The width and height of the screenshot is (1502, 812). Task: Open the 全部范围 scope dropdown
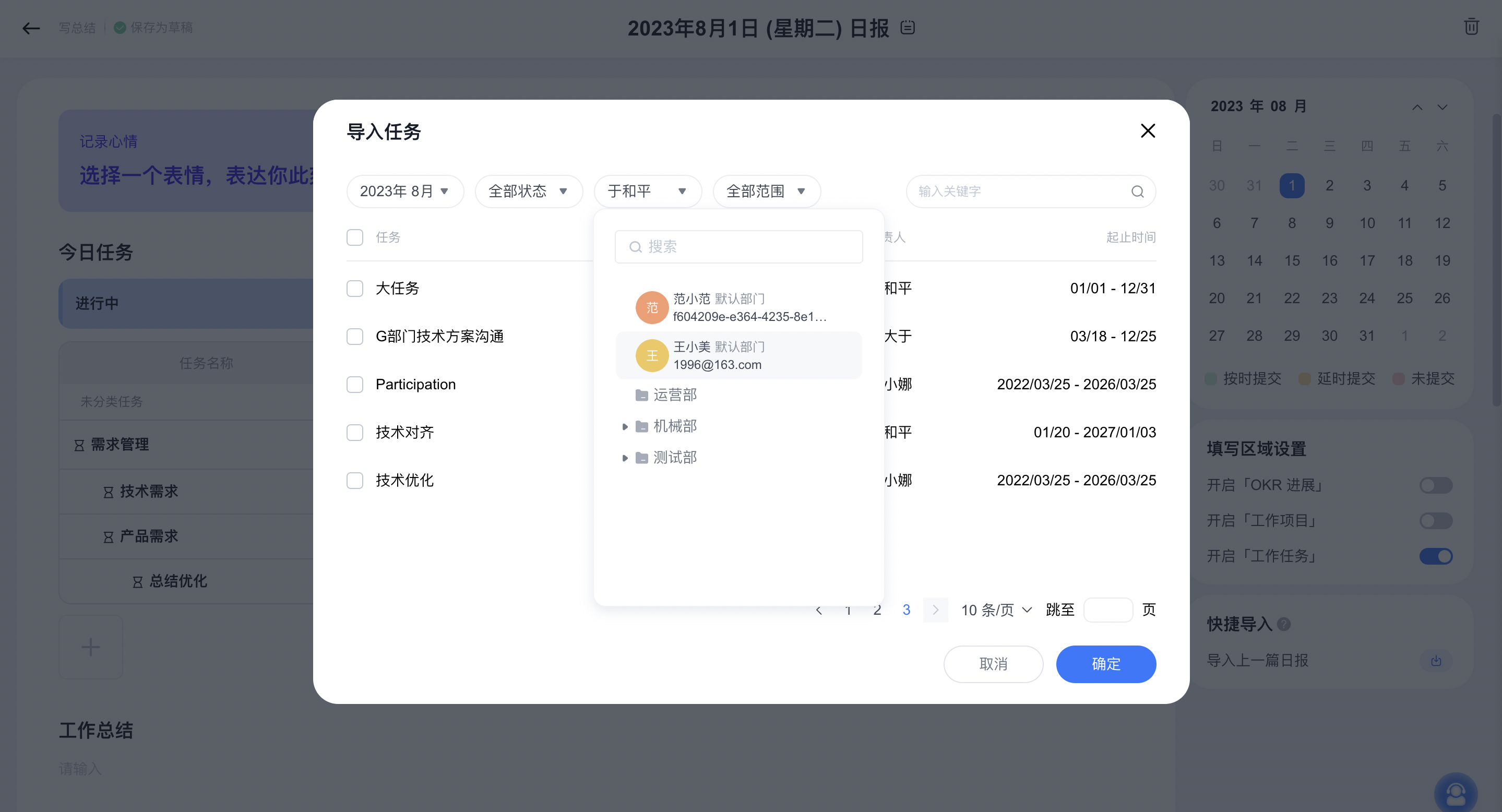(x=767, y=191)
